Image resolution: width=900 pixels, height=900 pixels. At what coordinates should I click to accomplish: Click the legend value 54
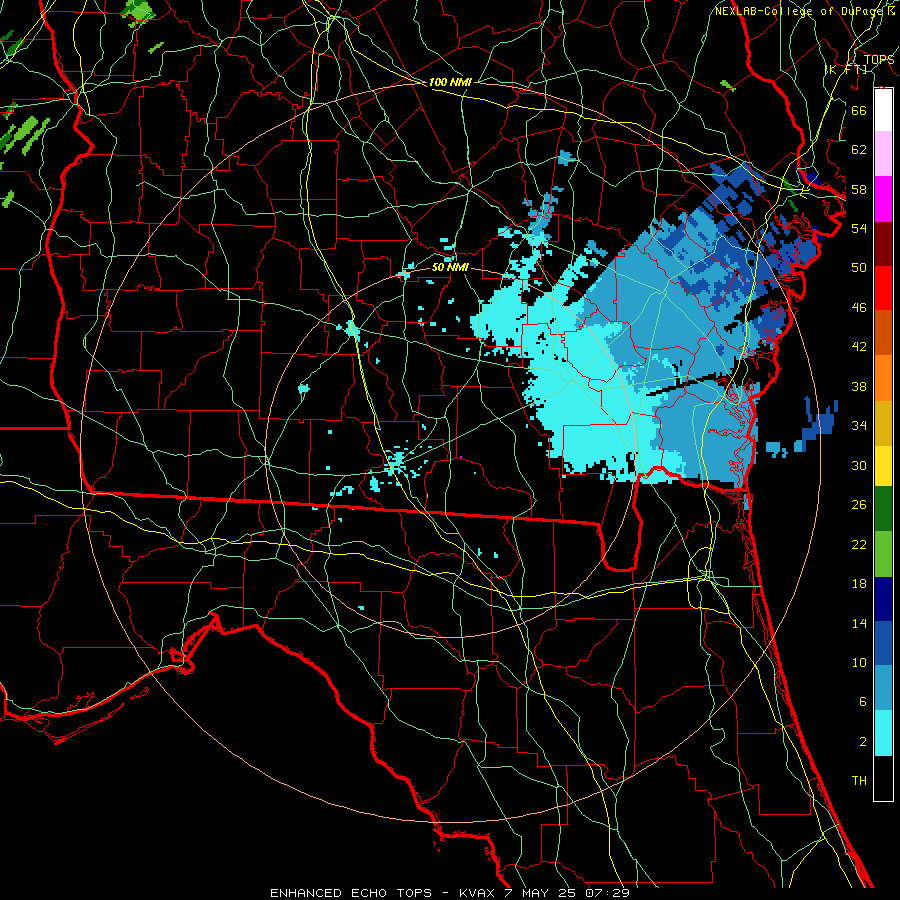point(859,228)
